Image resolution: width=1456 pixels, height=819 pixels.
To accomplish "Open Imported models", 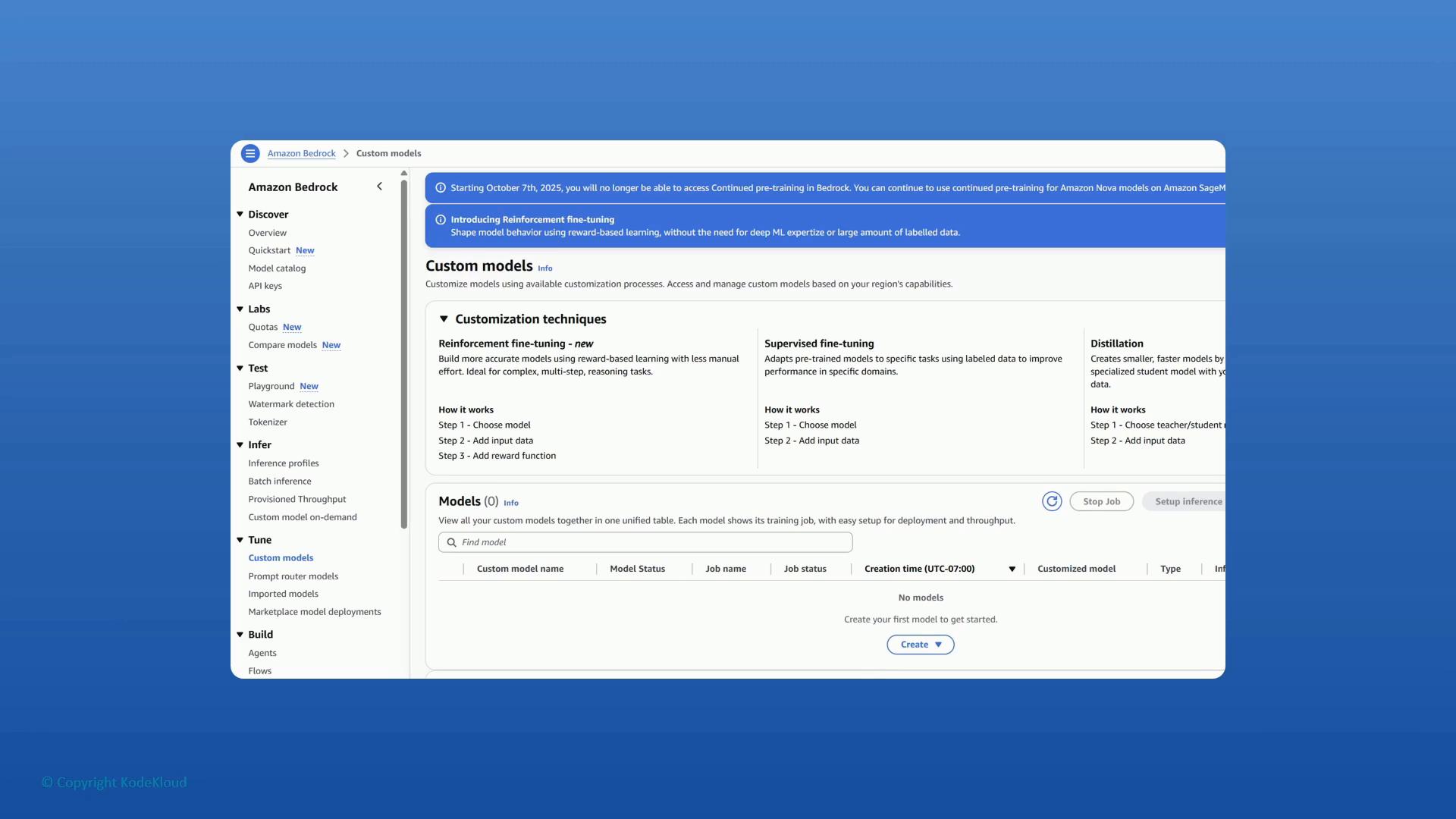I will pyautogui.click(x=283, y=594).
